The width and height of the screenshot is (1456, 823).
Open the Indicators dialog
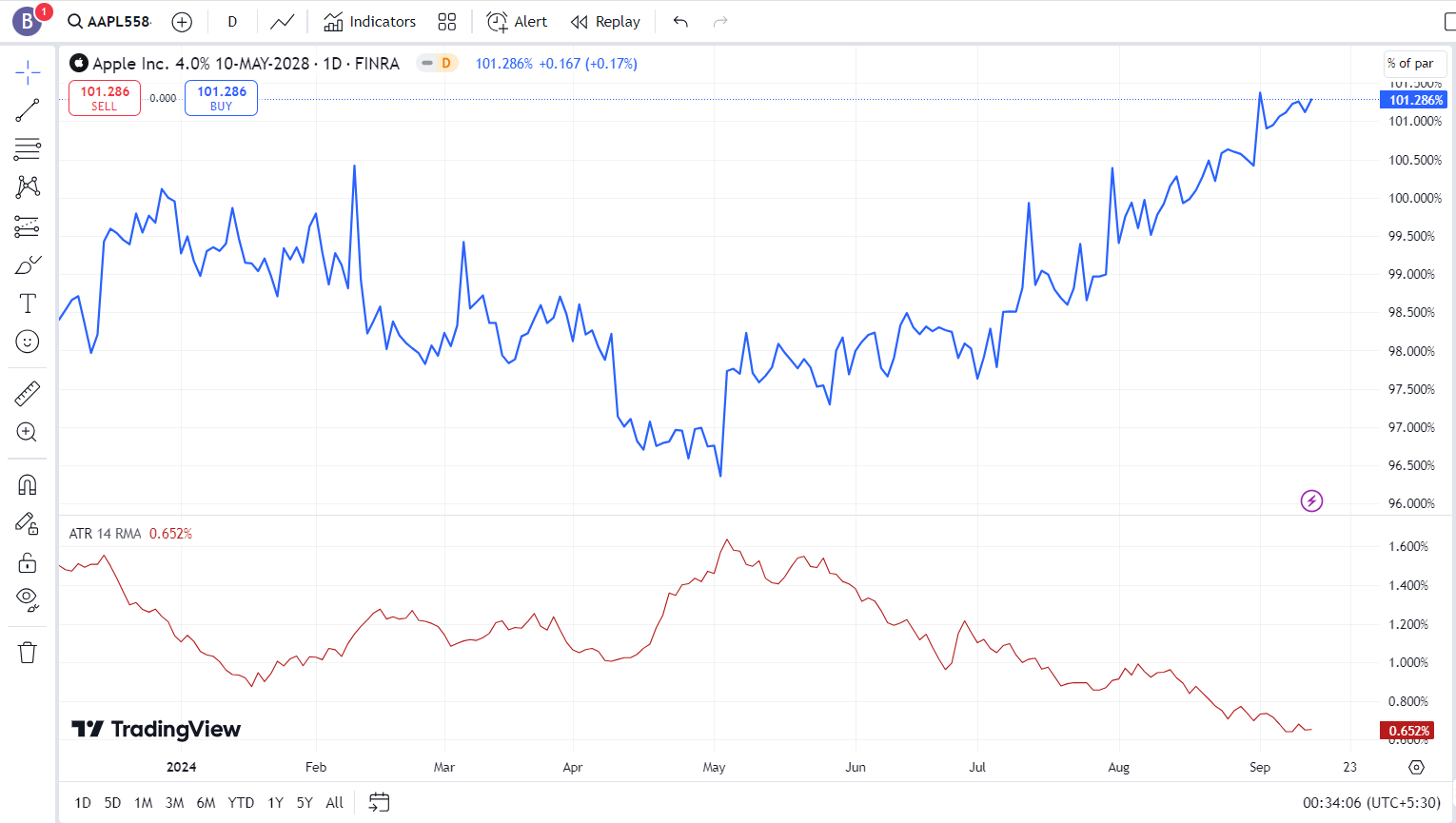click(x=369, y=22)
